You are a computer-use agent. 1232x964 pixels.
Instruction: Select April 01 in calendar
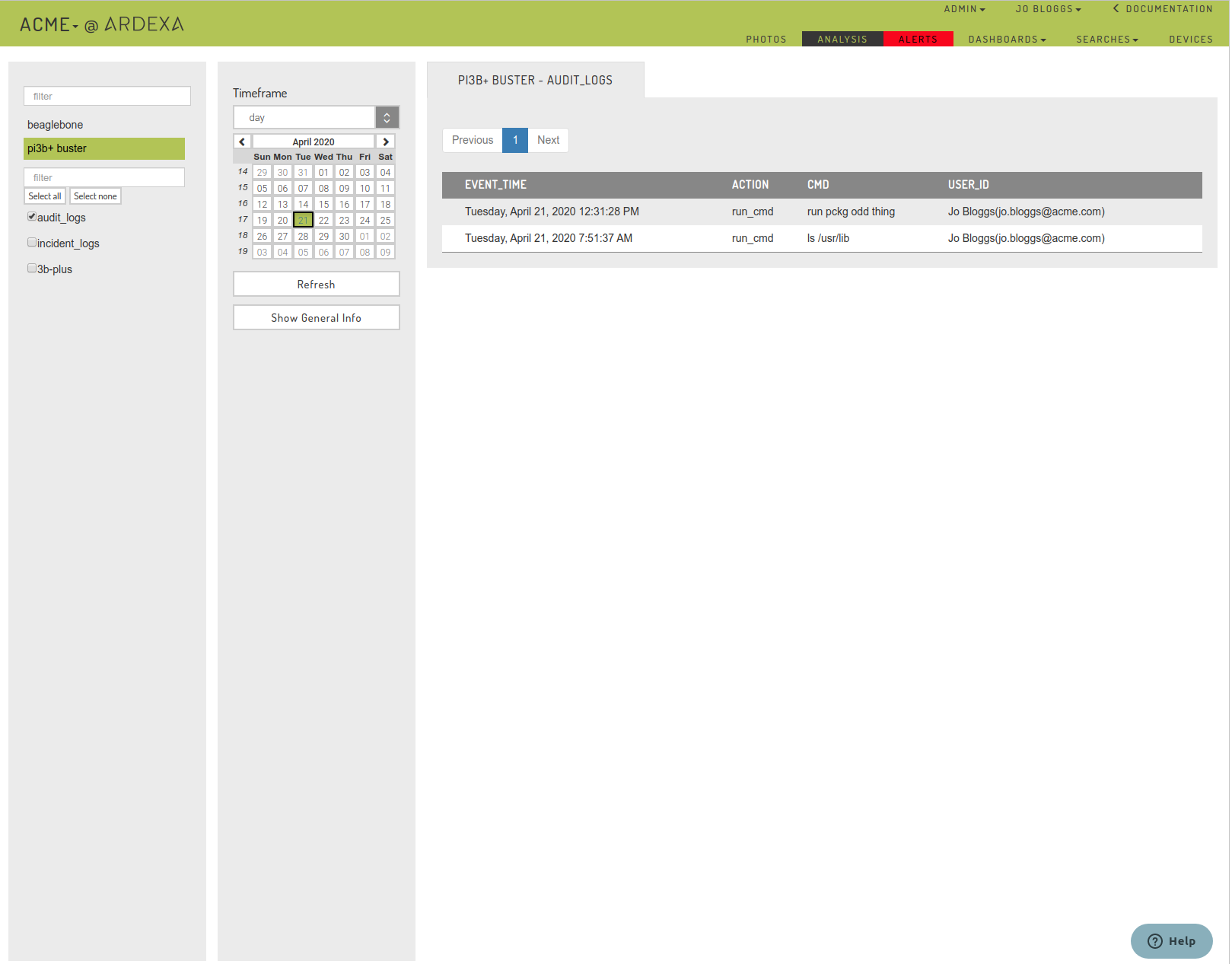pos(323,172)
